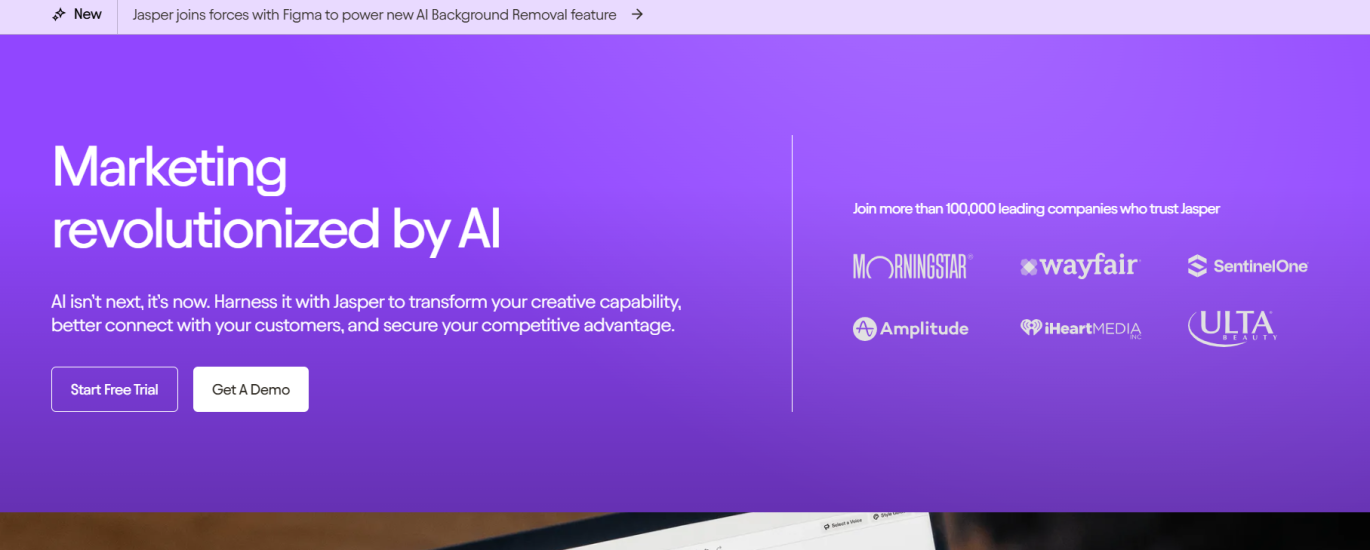Click the Amplitude wordmark text
This screenshot has height=550, width=1370.
[924, 329]
